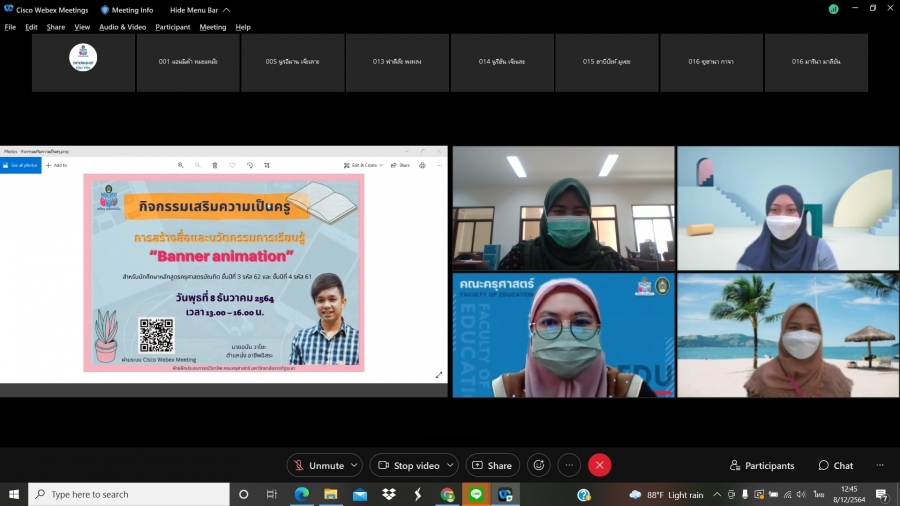
Task: Open the Audio & Video menu
Action: (x=122, y=27)
